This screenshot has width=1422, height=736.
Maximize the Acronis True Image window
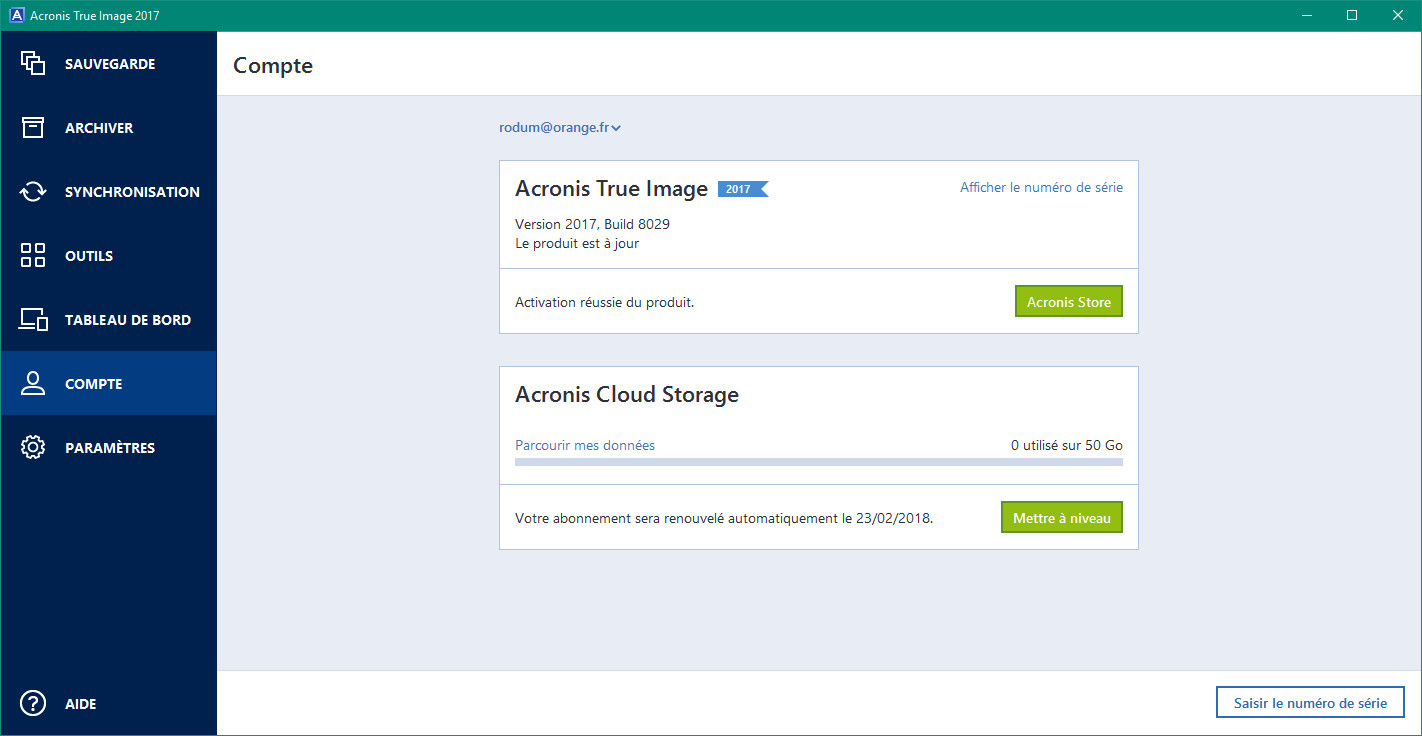(1352, 15)
